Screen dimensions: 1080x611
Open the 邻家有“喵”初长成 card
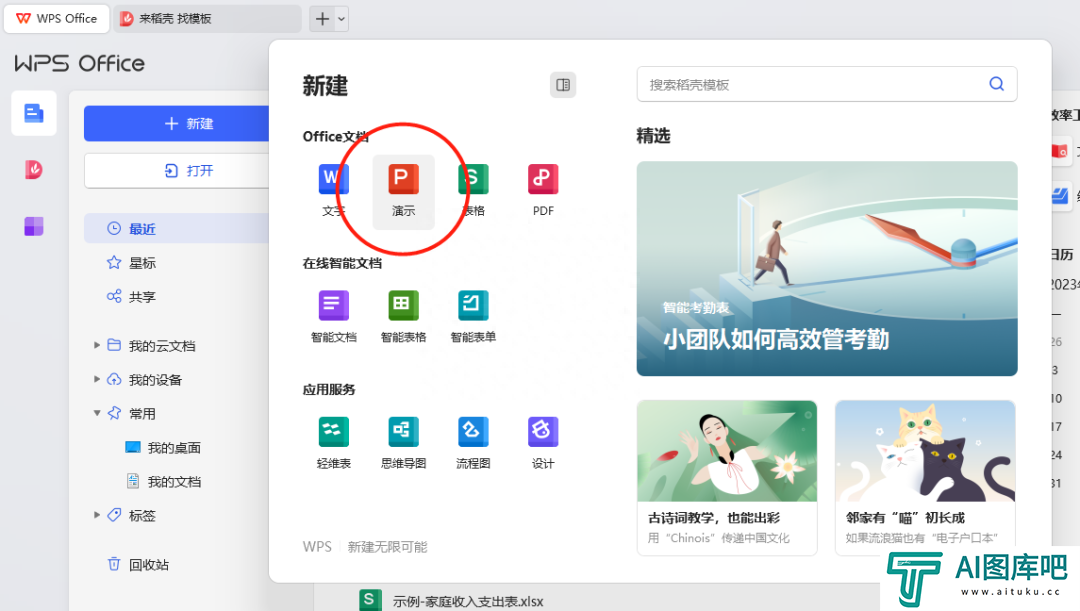(925, 477)
